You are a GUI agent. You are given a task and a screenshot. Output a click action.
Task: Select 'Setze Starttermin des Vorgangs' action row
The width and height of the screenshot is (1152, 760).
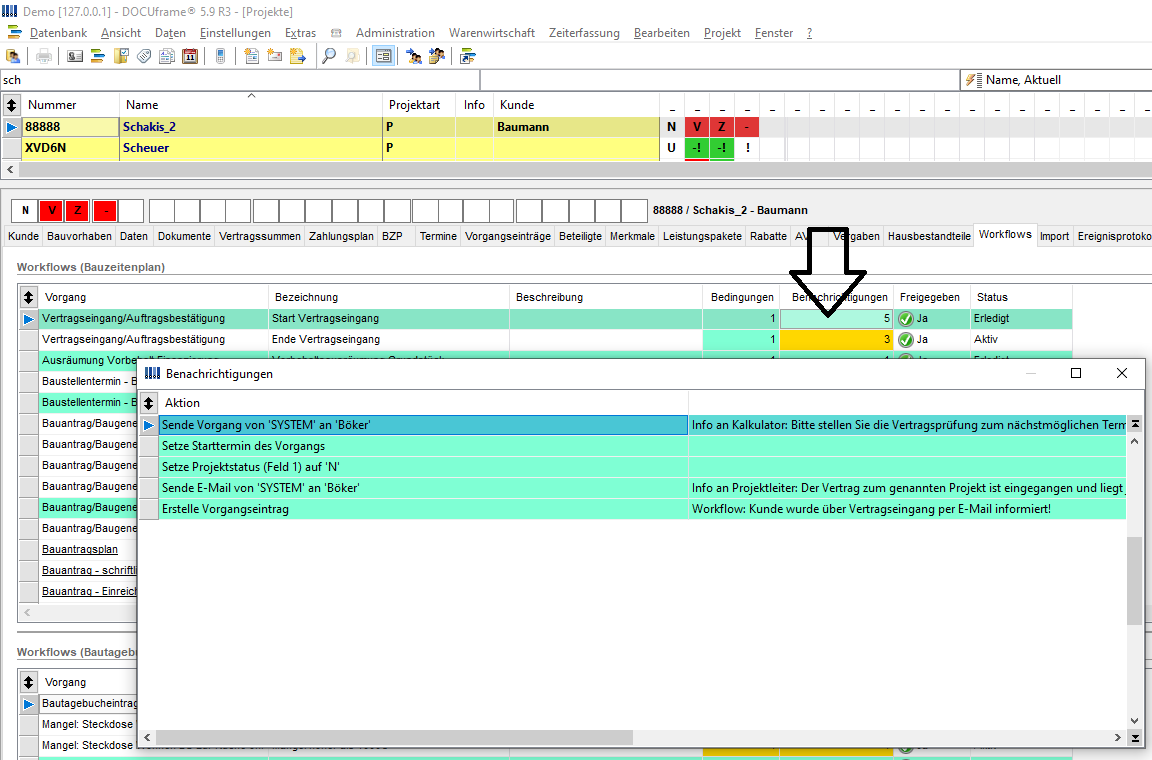(x=642, y=446)
